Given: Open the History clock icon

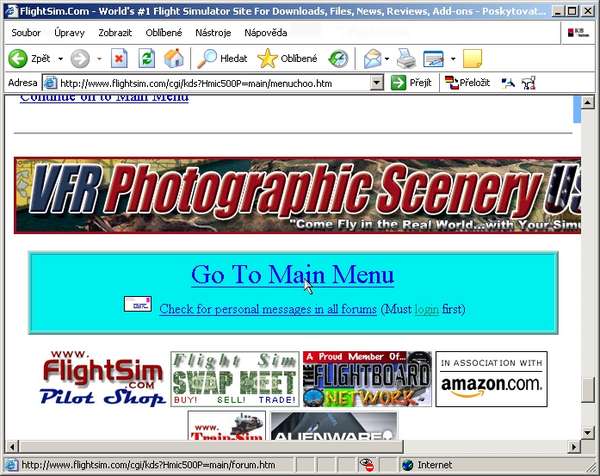Looking at the screenshot, I should tap(338, 59).
